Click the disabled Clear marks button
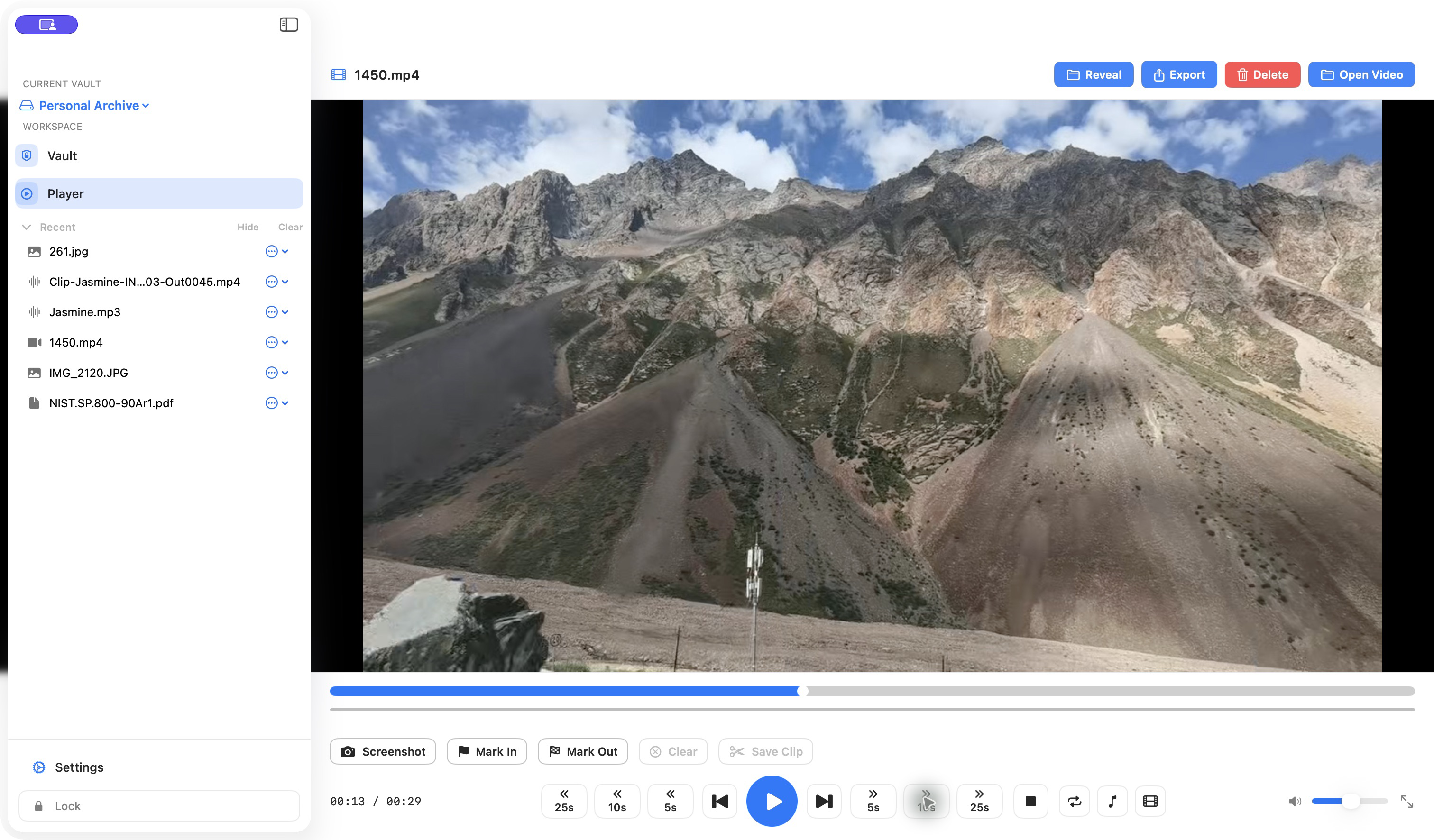1434x840 pixels. [x=673, y=751]
